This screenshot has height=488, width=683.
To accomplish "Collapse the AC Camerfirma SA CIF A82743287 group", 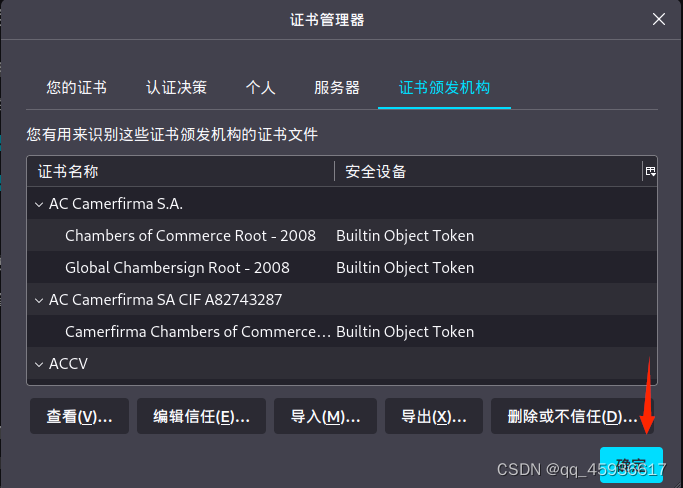I will coord(39,300).
